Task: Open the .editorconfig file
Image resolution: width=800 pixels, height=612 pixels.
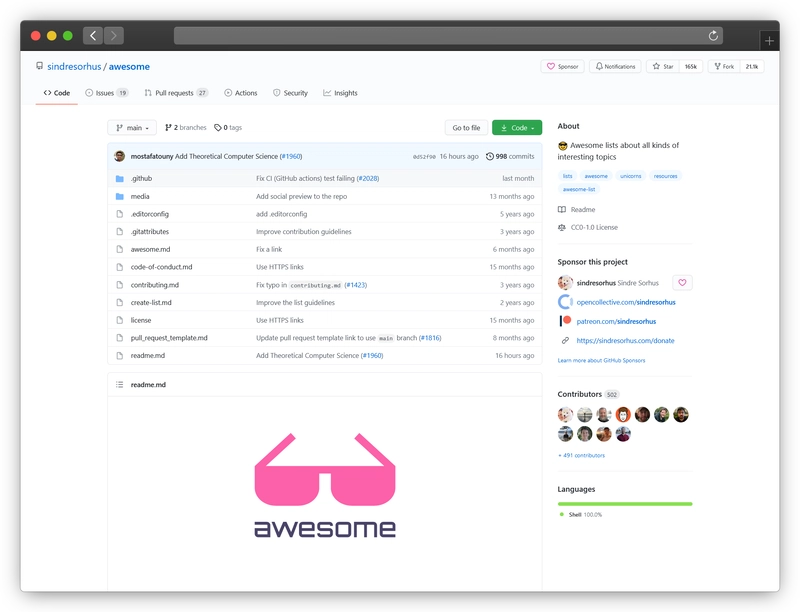Action: [x=149, y=214]
